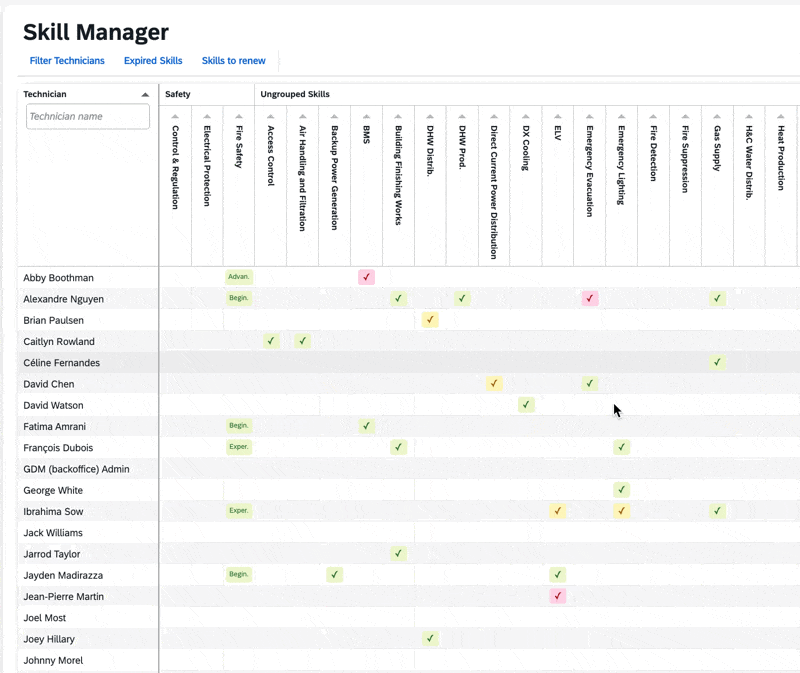Click the Technician name search field

88,117
